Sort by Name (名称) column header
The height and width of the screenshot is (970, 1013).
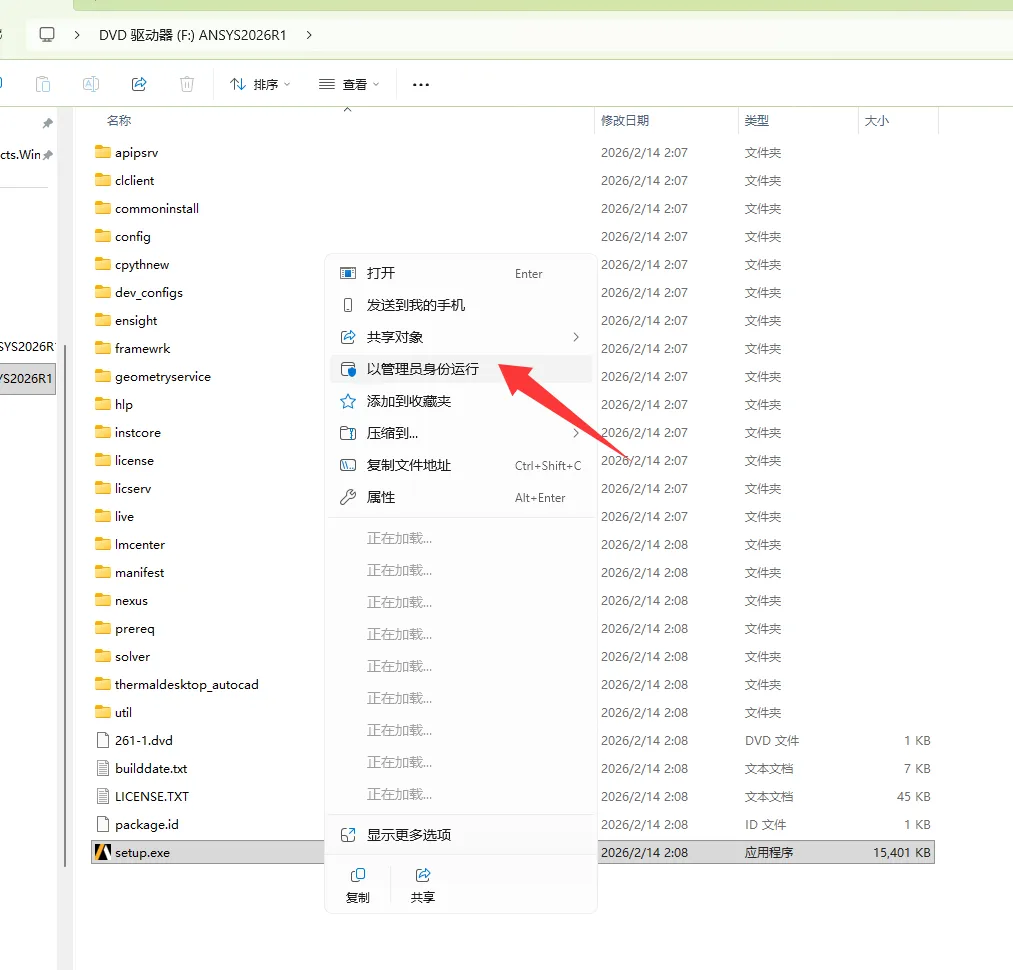click(119, 120)
